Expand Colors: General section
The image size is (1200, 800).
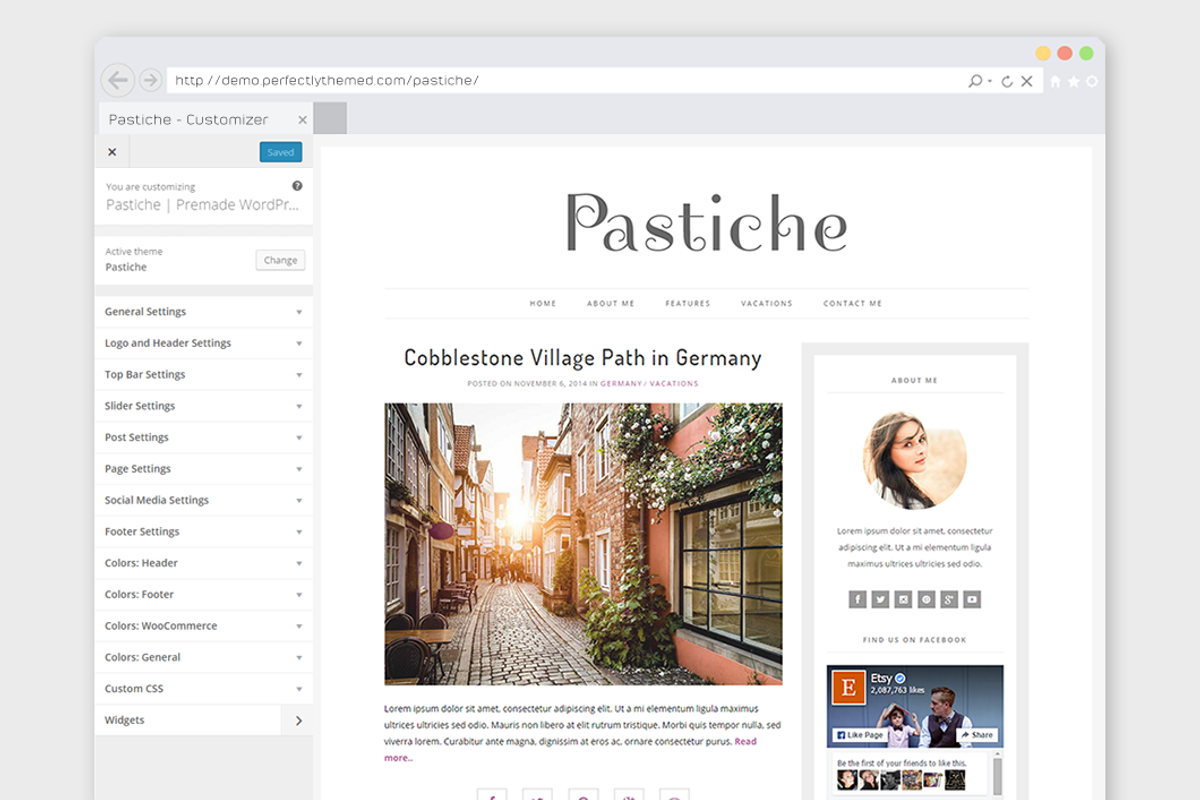point(204,657)
